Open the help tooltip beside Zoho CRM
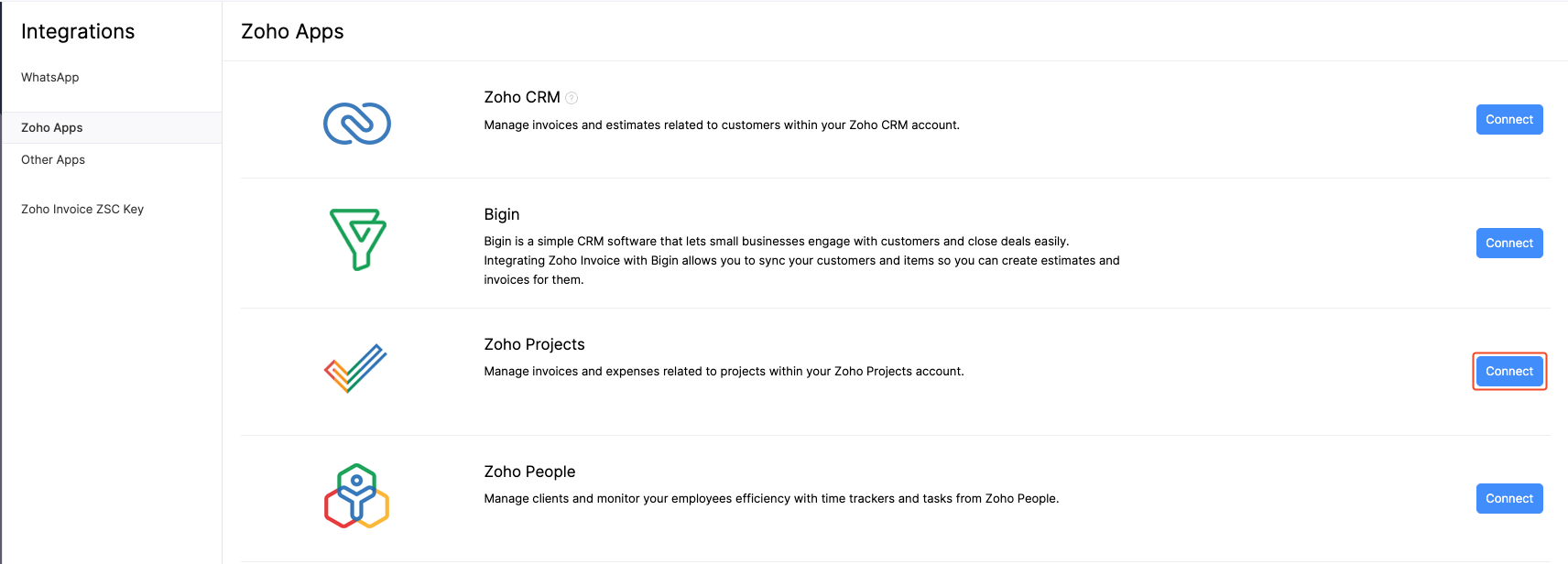 572,98
